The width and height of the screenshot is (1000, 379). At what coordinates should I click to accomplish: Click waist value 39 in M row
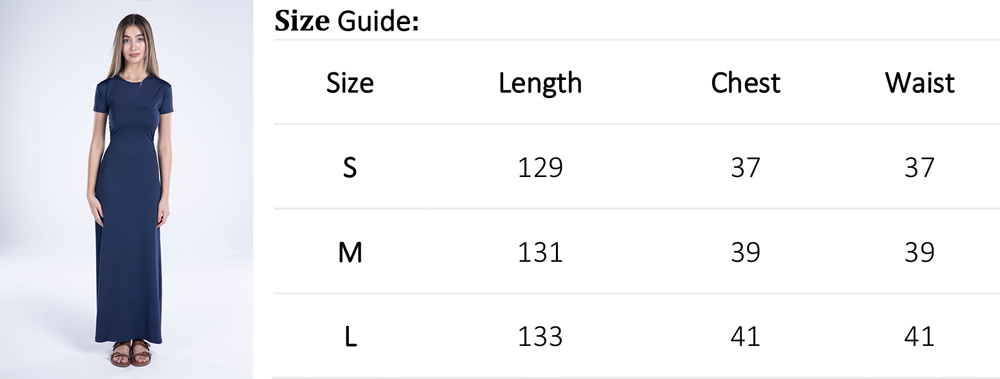[920, 253]
